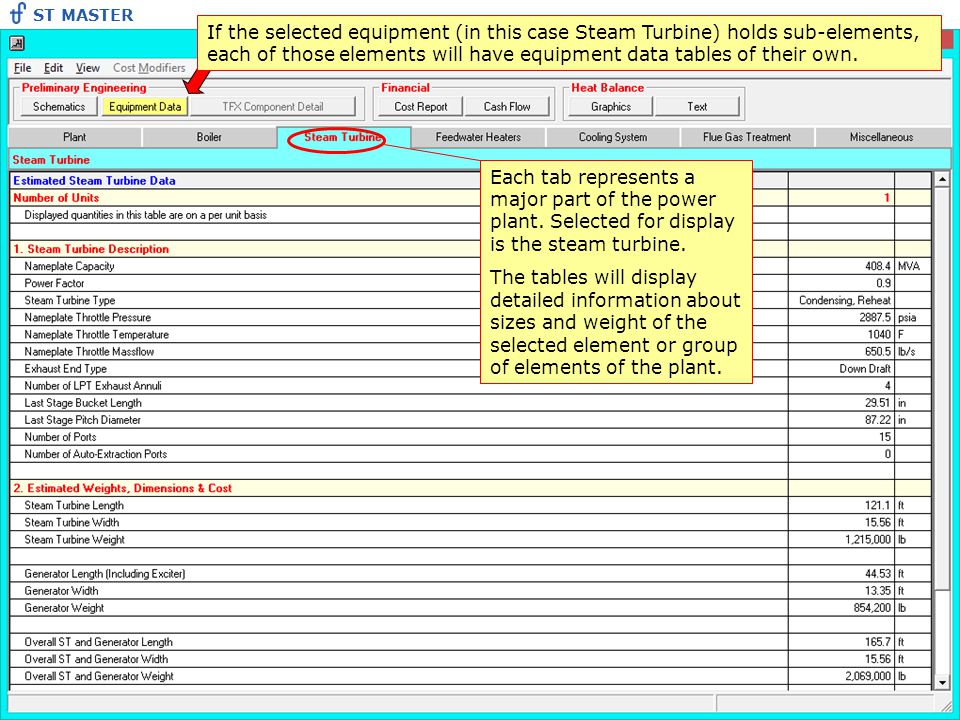Viewport: 960px width, 720px height.
Task: Click the 1,215,000 lb weight value
Action: pos(868,540)
